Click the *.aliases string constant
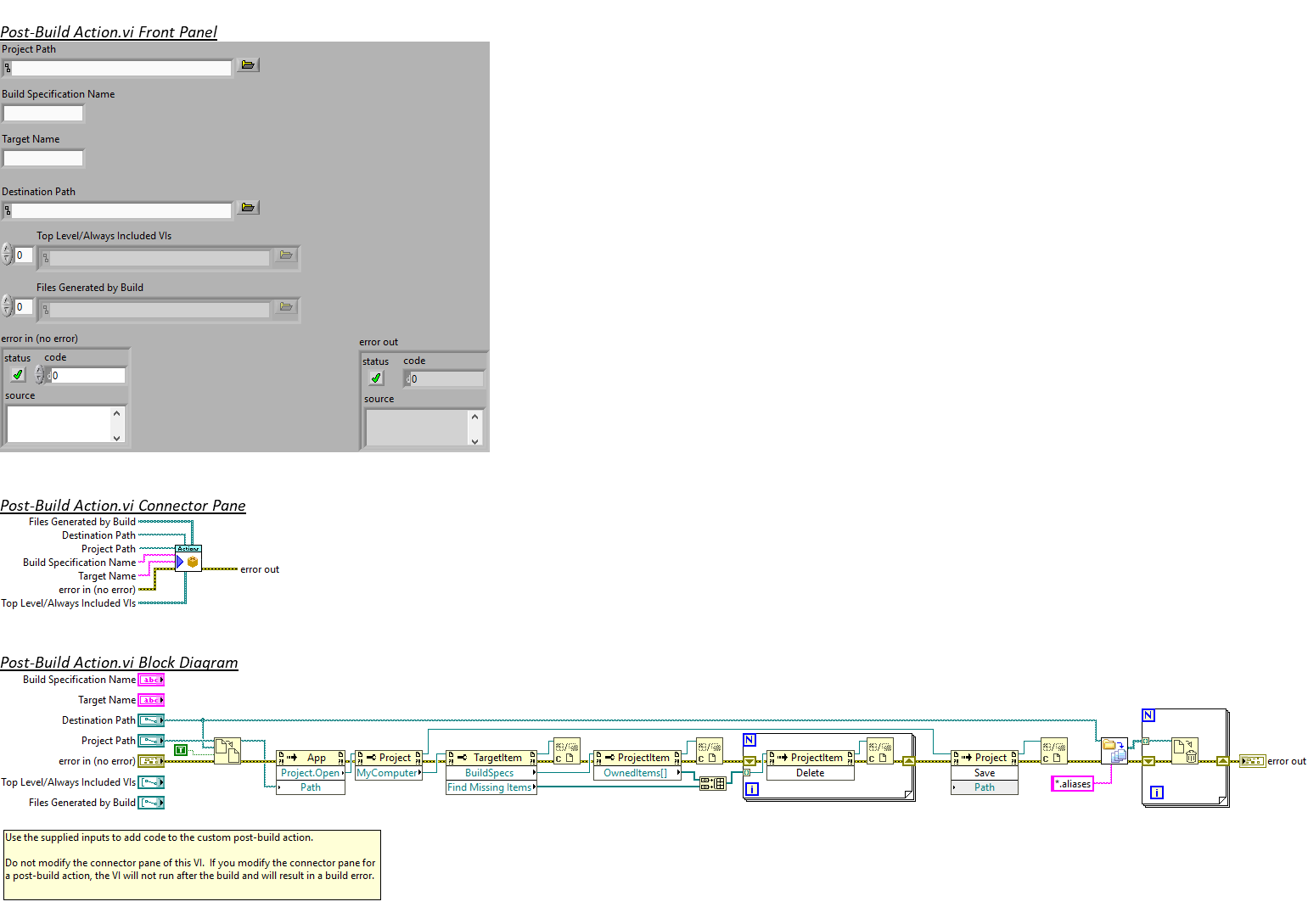The width and height of the screenshot is (1308, 924). click(x=1073, y=784)
